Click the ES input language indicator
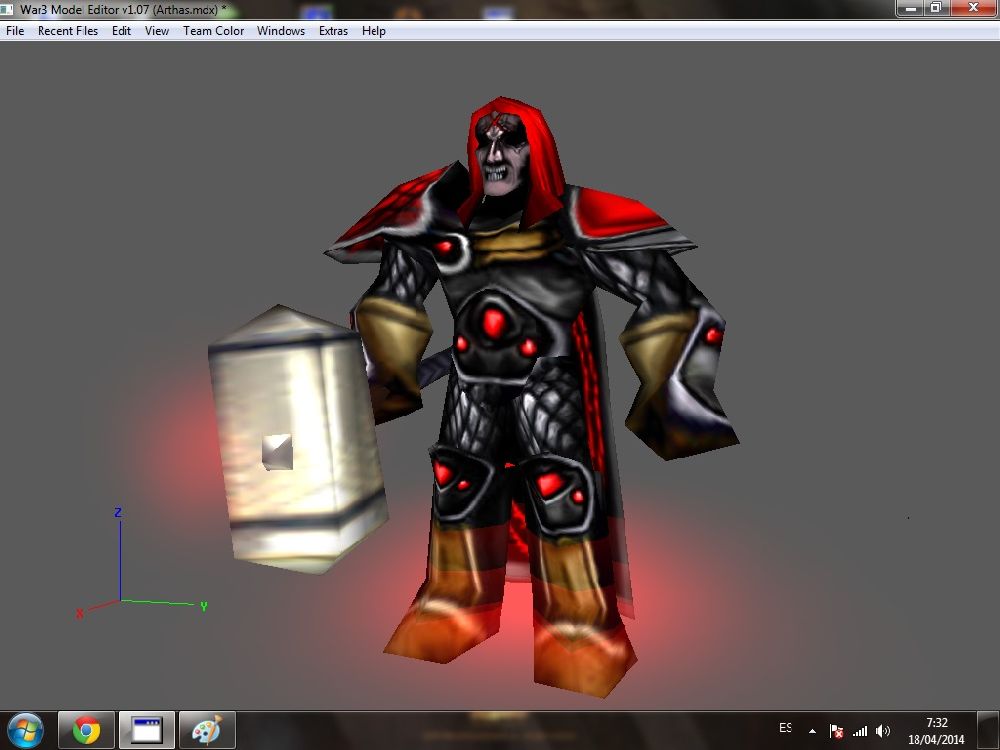This screenshot has height=750, width=1000. pyautogui.click(x=785, y=728)
